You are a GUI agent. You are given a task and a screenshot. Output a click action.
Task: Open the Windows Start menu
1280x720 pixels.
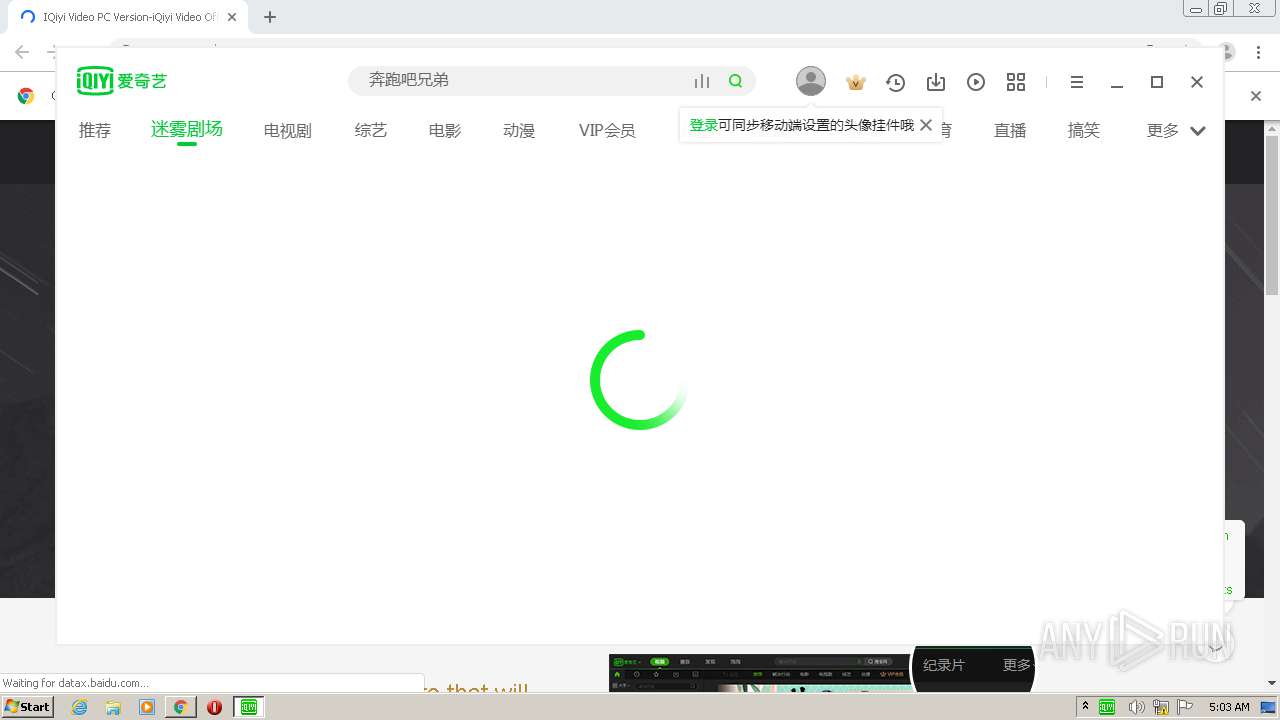[x=28, y=707]
